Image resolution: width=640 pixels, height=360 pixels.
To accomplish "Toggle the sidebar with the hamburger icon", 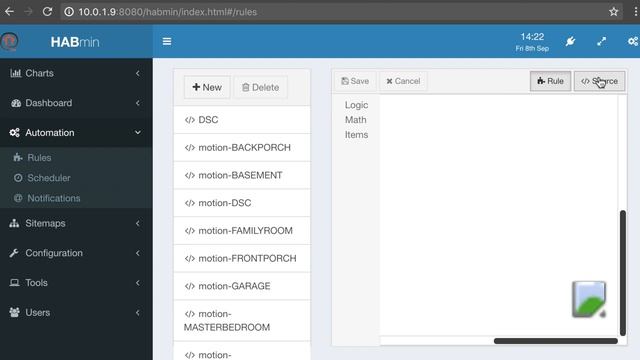I will (x=167, y=41).
